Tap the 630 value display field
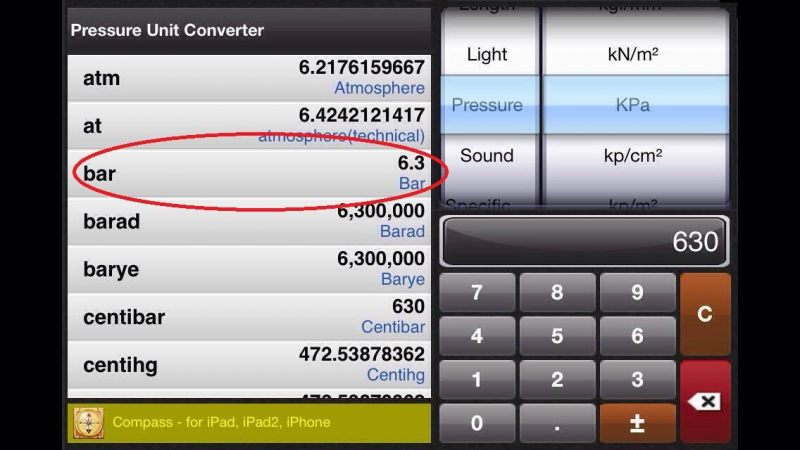This screenshot has height=450, width=800. point(585,242)
